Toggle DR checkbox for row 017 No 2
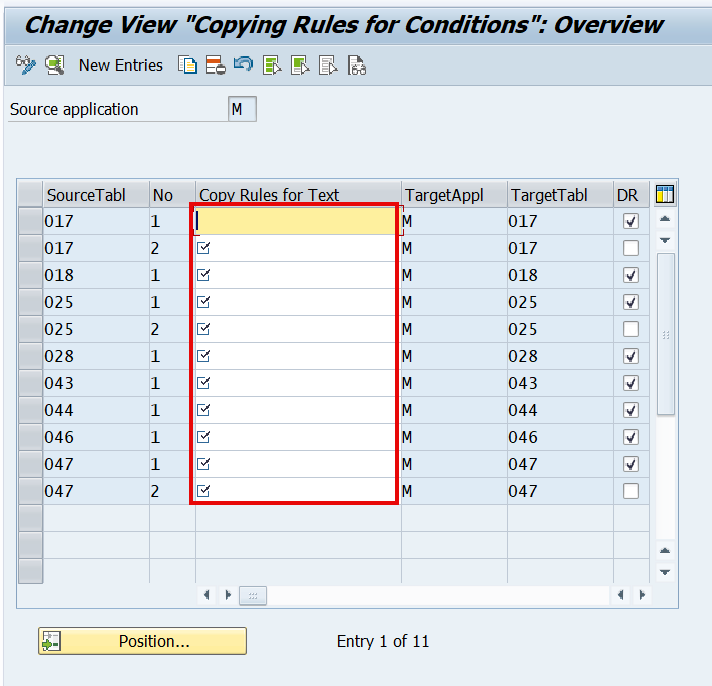The width and height of the screenshot is (712, 686). point(631,248)
